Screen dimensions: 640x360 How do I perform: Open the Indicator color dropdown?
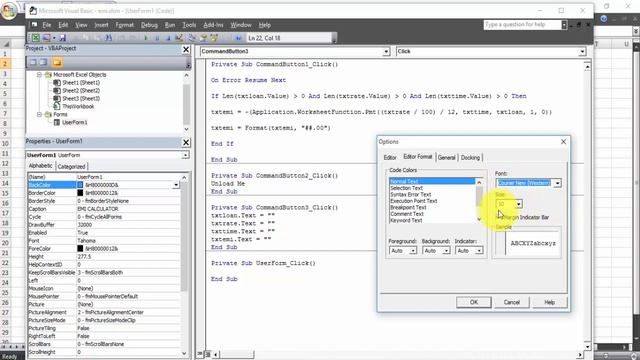pos(479,251)
